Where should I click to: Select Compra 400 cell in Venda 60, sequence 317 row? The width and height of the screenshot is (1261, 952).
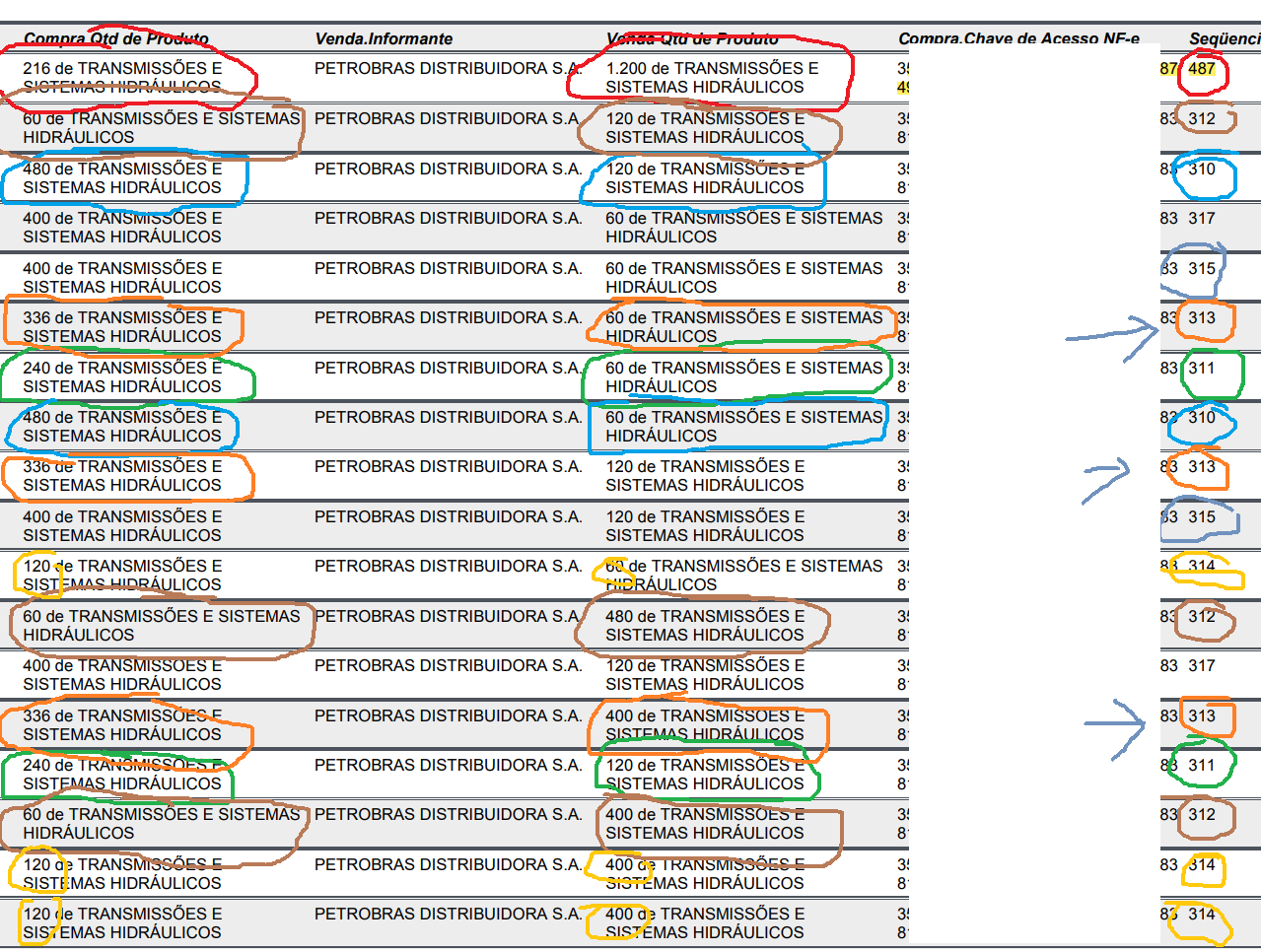122,228
